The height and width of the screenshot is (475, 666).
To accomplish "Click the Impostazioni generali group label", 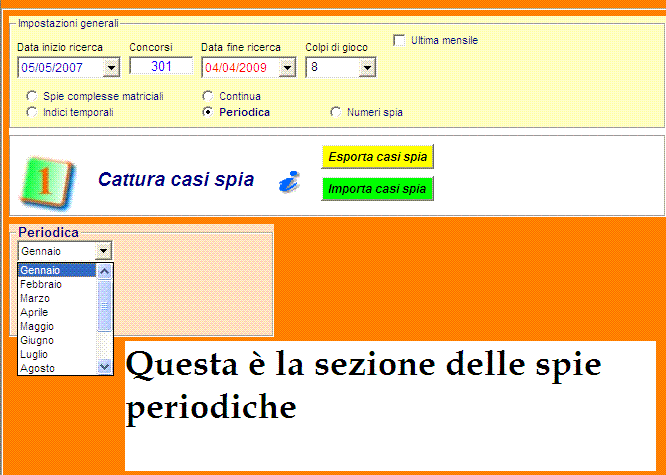I will point(68,23).
